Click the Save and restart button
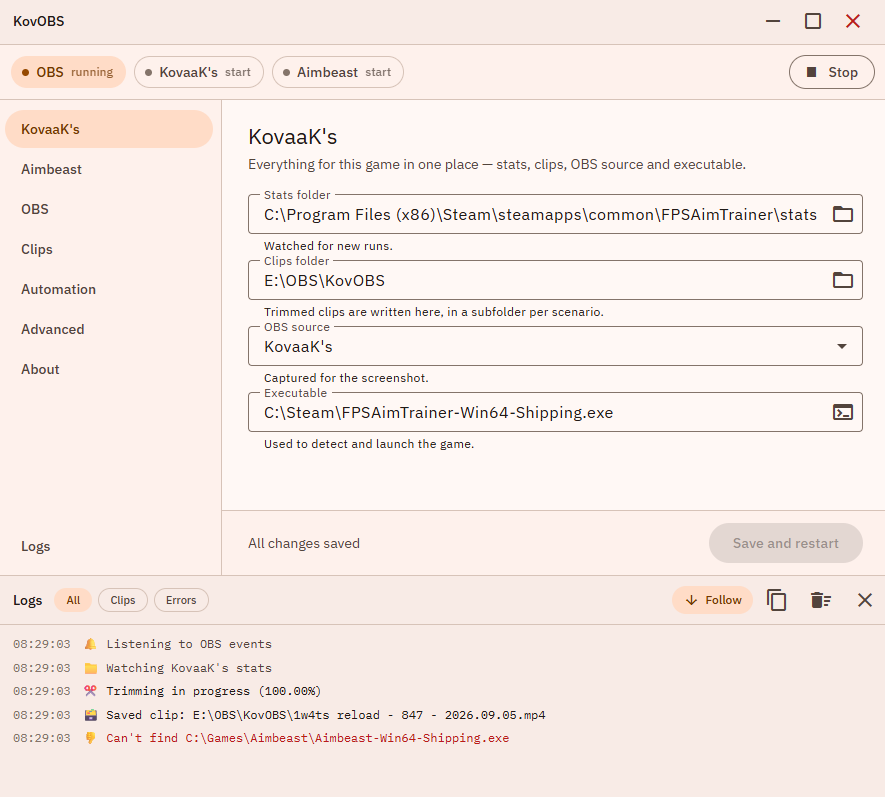The image size is (885, 797). point(785,543)
